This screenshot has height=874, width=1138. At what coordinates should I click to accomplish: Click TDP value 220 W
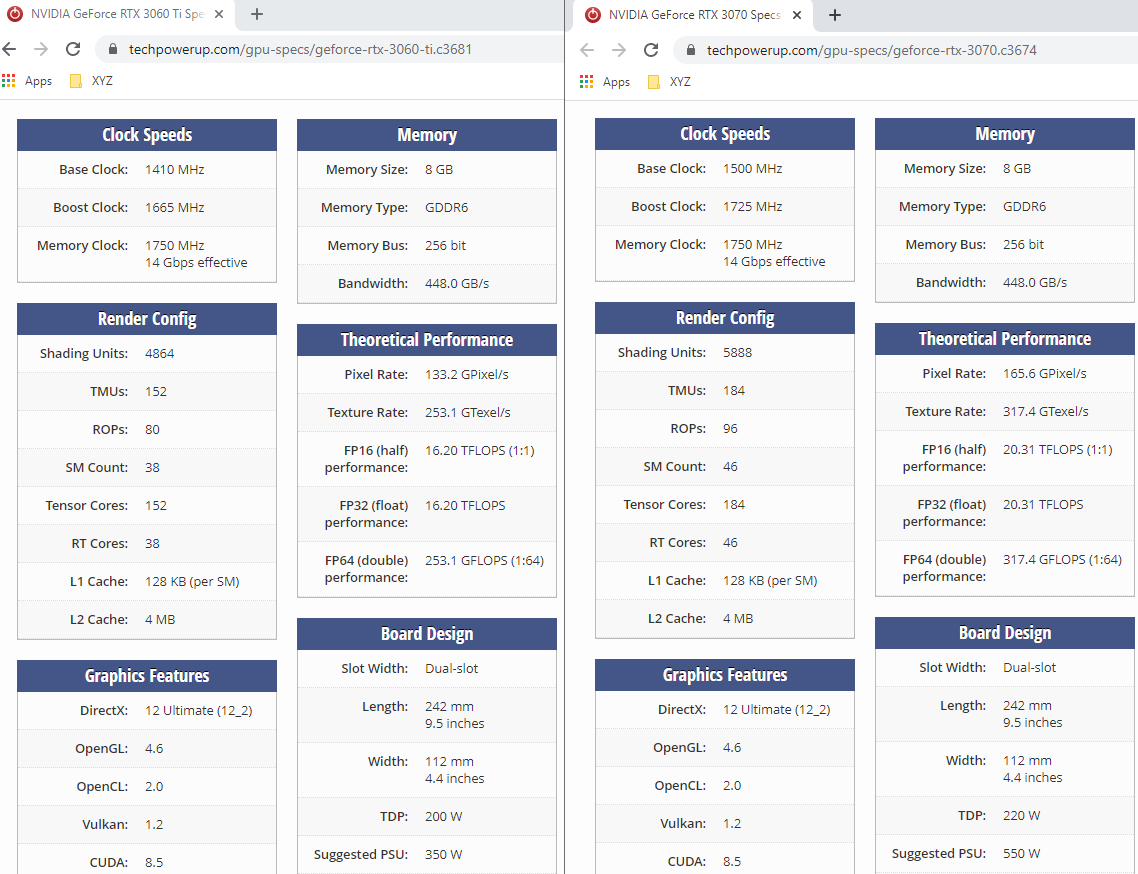(1021, 816)
